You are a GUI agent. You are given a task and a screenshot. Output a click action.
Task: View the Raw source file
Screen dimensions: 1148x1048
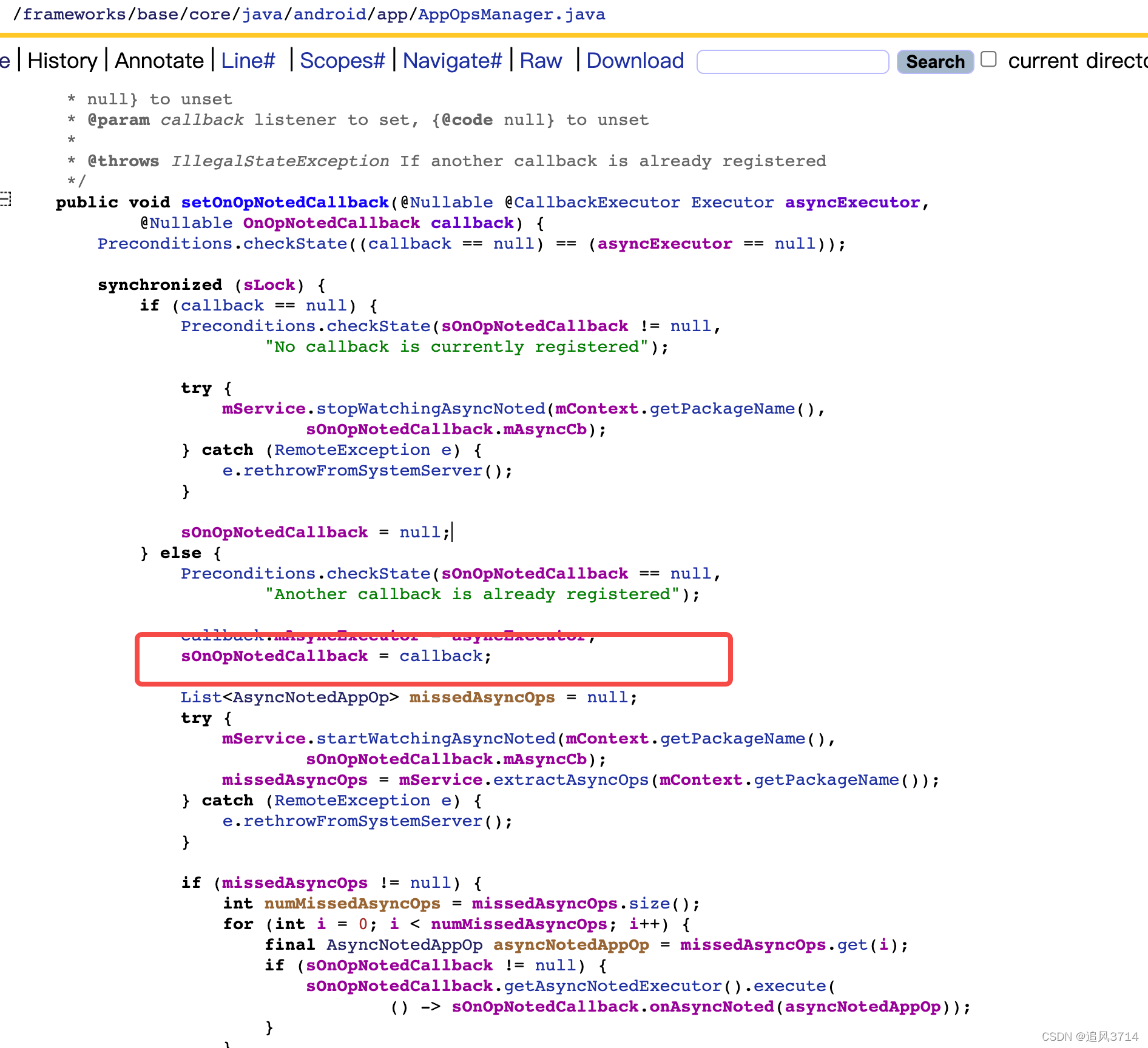[x=540, y=60]
